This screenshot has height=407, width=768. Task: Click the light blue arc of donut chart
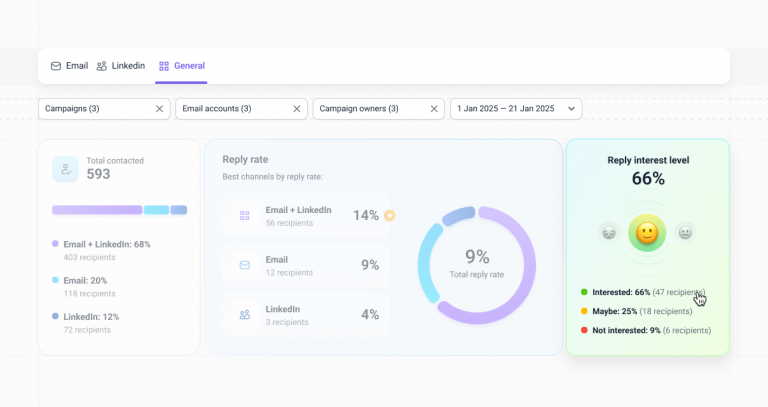425,264
